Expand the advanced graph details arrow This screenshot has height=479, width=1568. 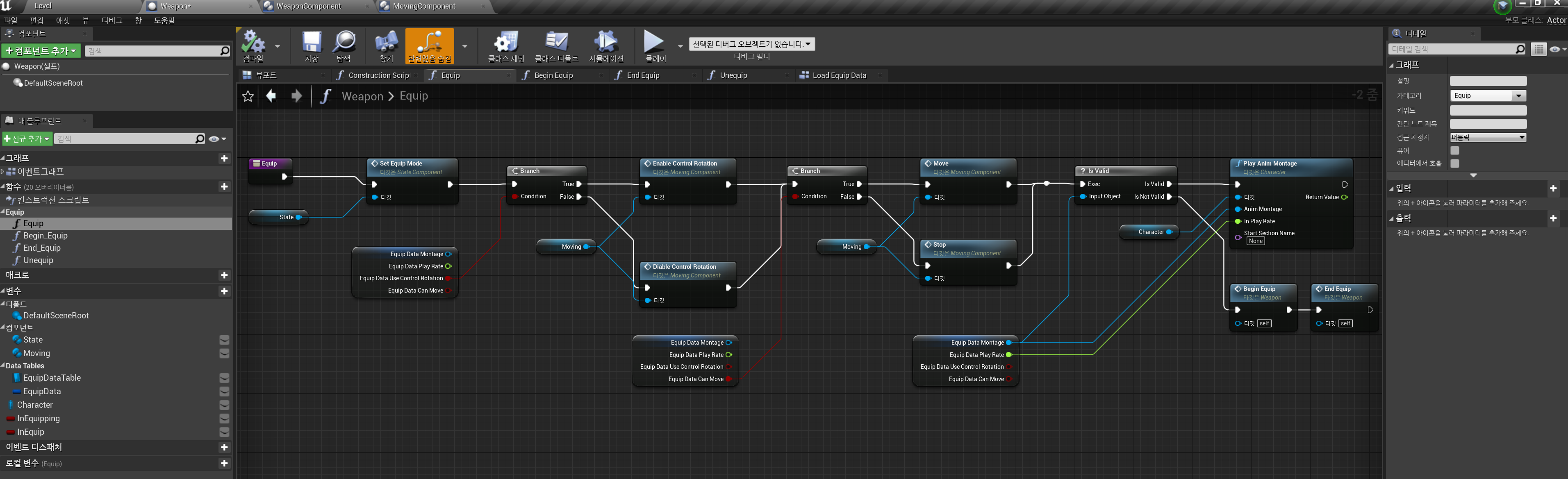(1473, 175)
